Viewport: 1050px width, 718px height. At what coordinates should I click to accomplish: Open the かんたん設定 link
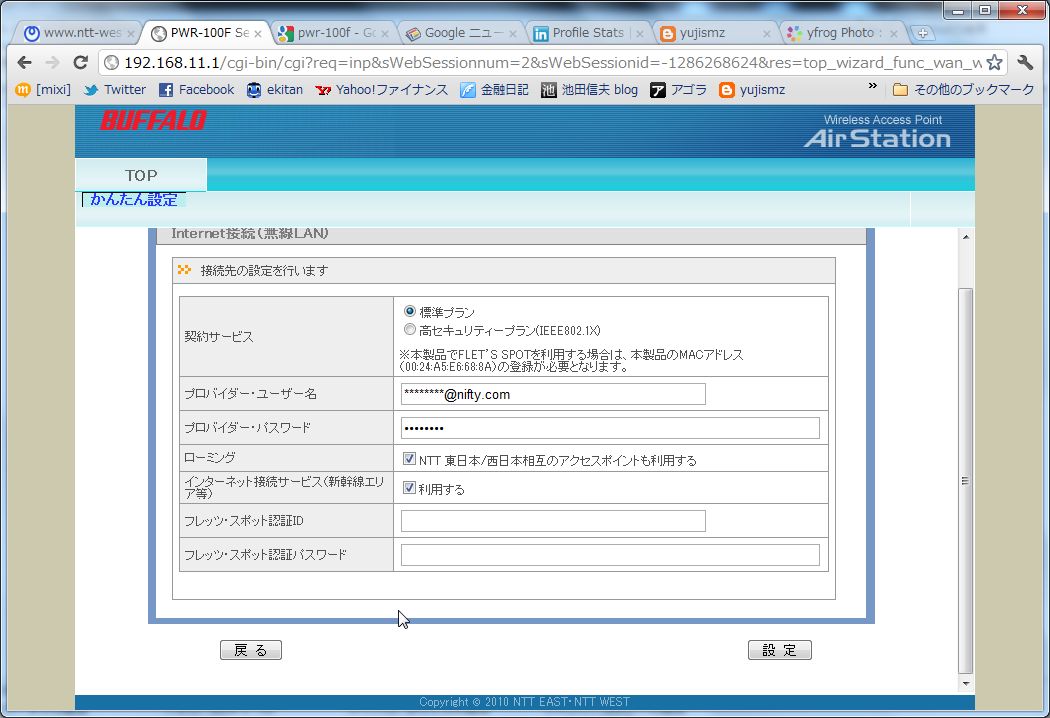click(x=133, y=199)
